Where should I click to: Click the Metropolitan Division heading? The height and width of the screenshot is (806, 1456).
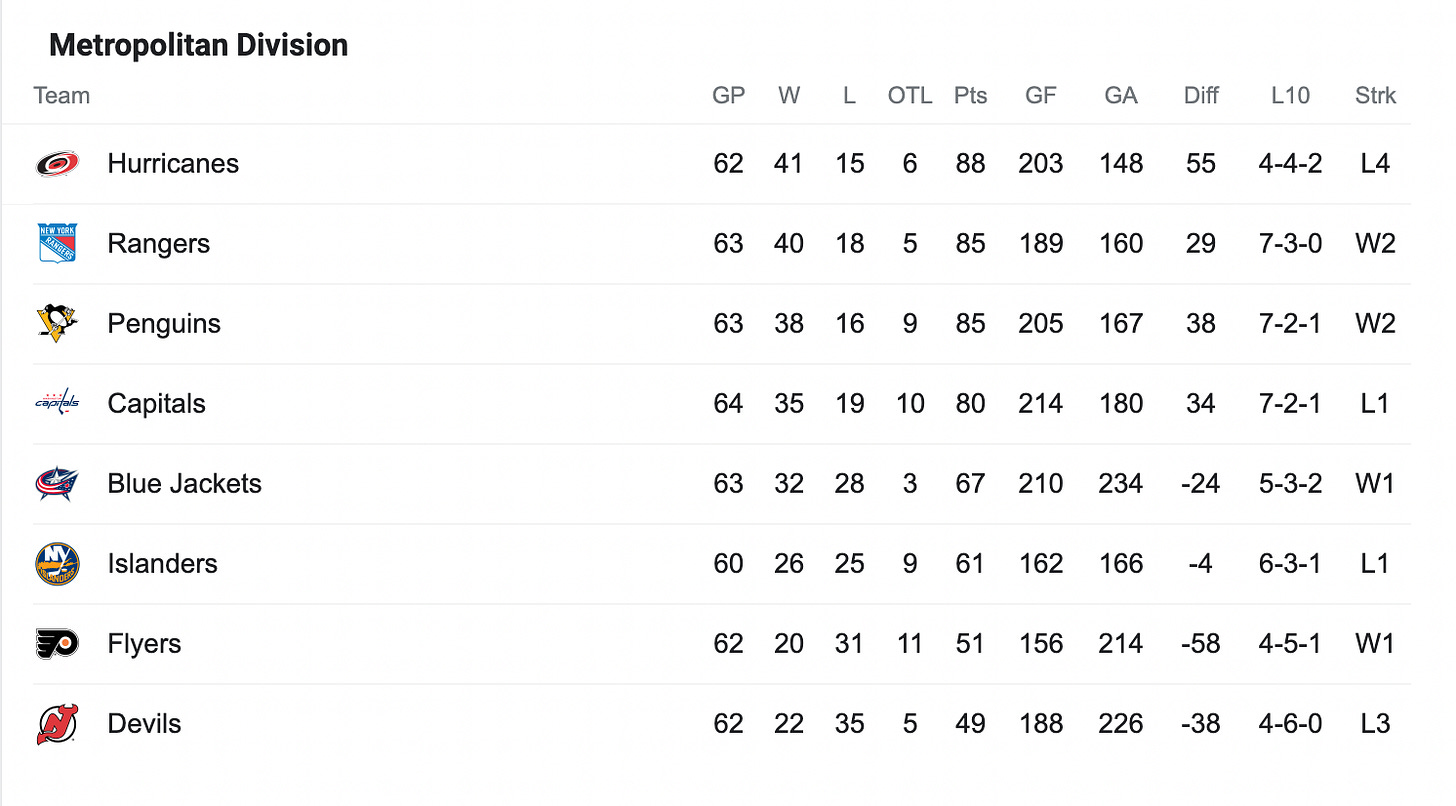coord(198,45)
